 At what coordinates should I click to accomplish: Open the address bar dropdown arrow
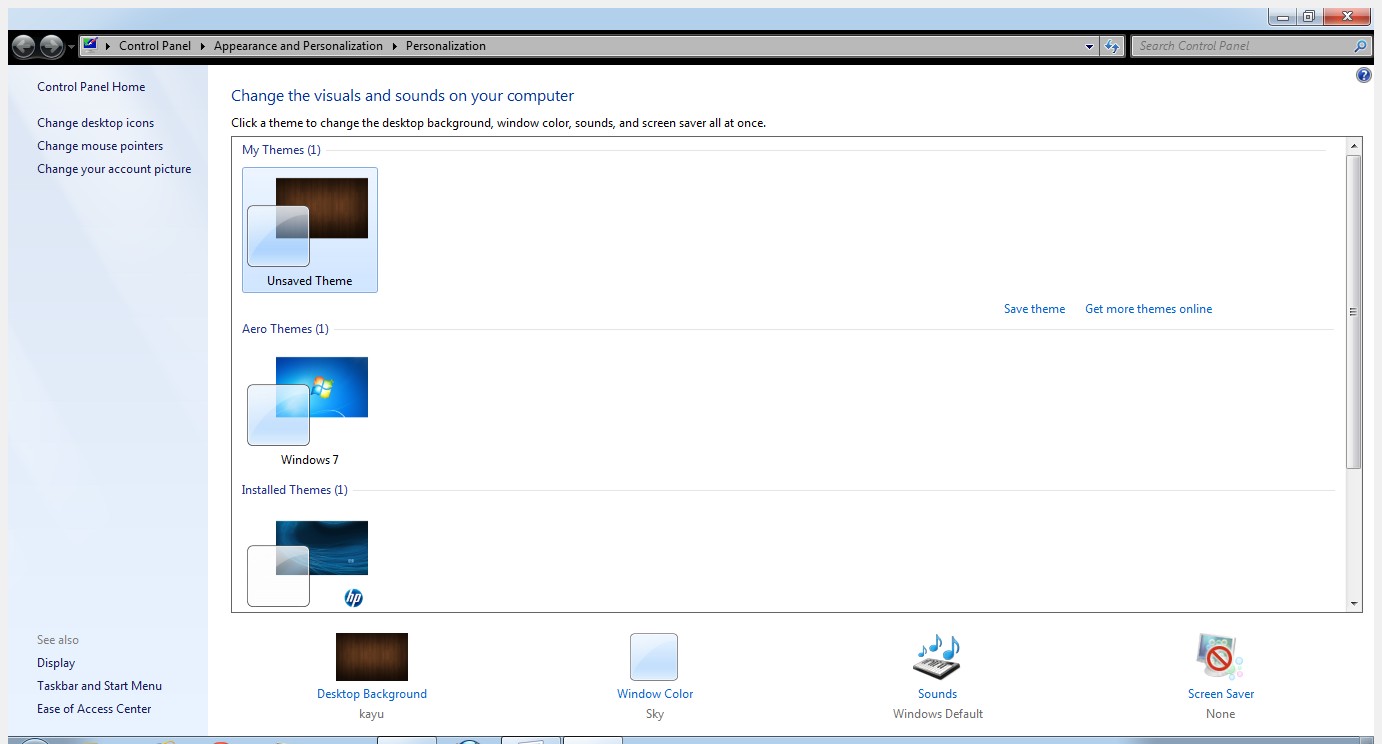1089,45
